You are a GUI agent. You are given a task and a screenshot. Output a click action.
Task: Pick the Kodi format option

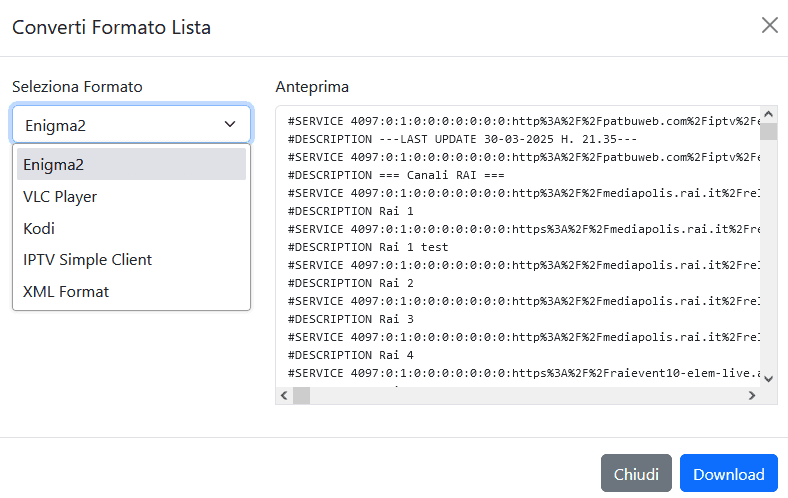tap(131, 228)
